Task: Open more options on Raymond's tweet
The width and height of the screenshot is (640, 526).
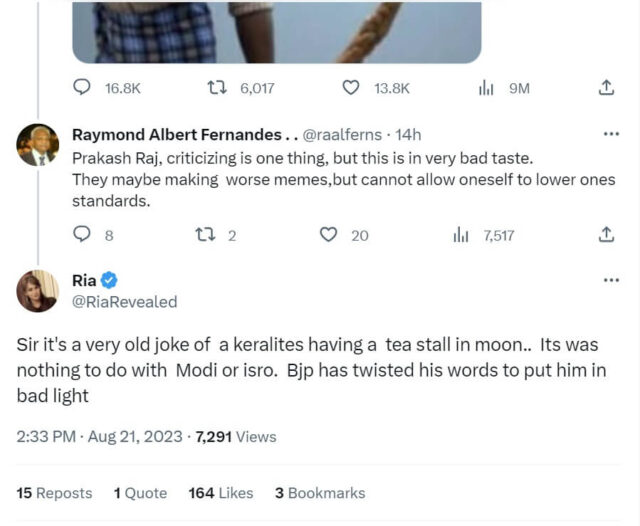Action: [x=611, y=134]
